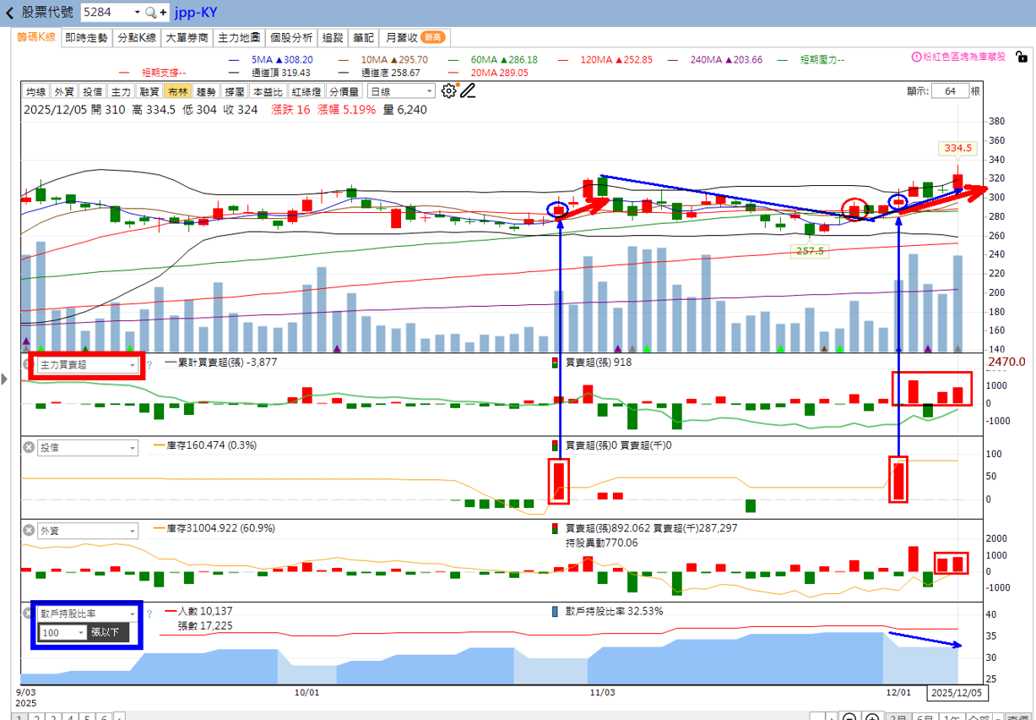Switch to the 大量券商 tab
Screen dimensions: 1036x720
187,38
